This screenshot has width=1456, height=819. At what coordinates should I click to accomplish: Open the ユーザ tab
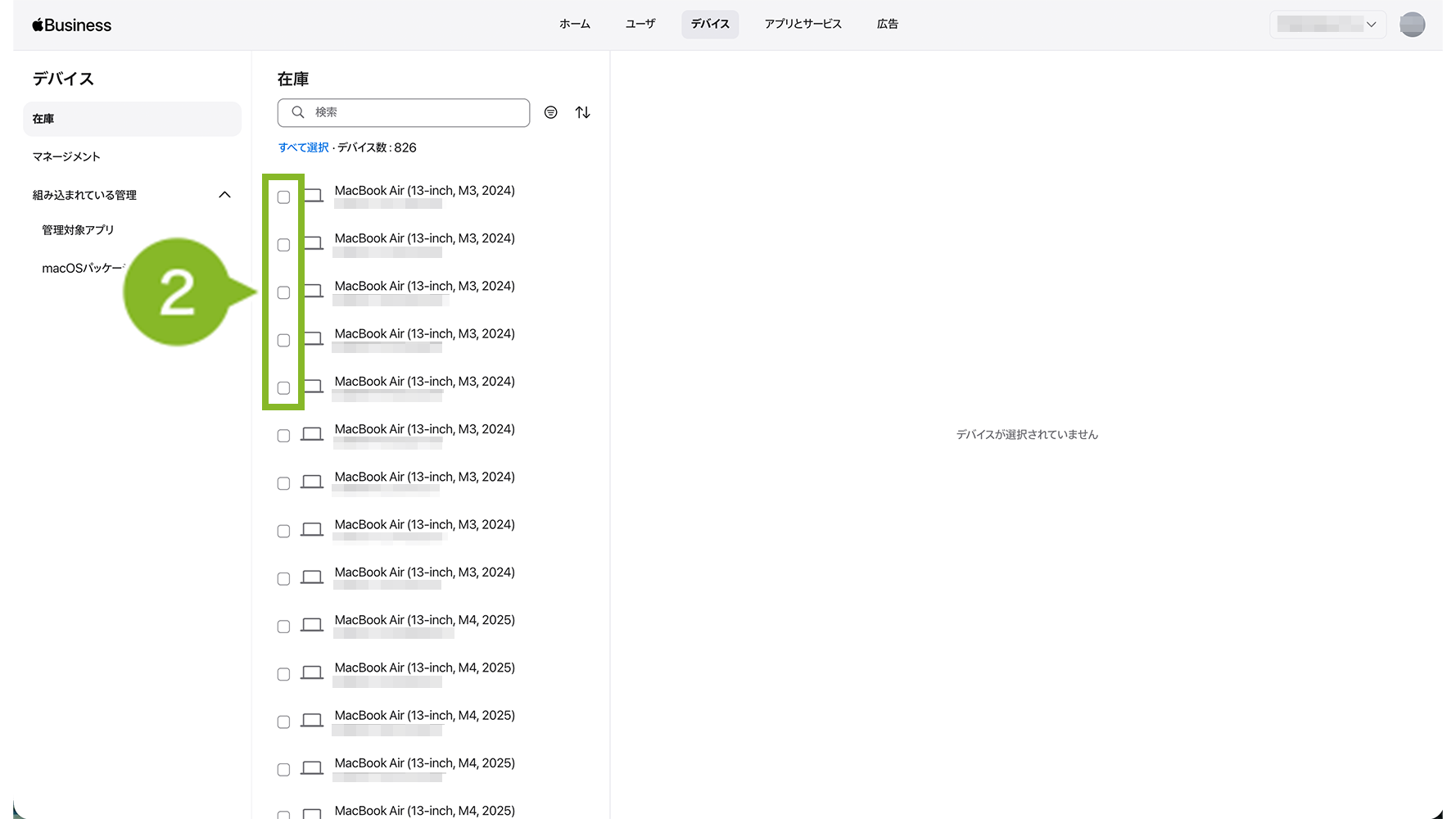[x=640, y=25]
